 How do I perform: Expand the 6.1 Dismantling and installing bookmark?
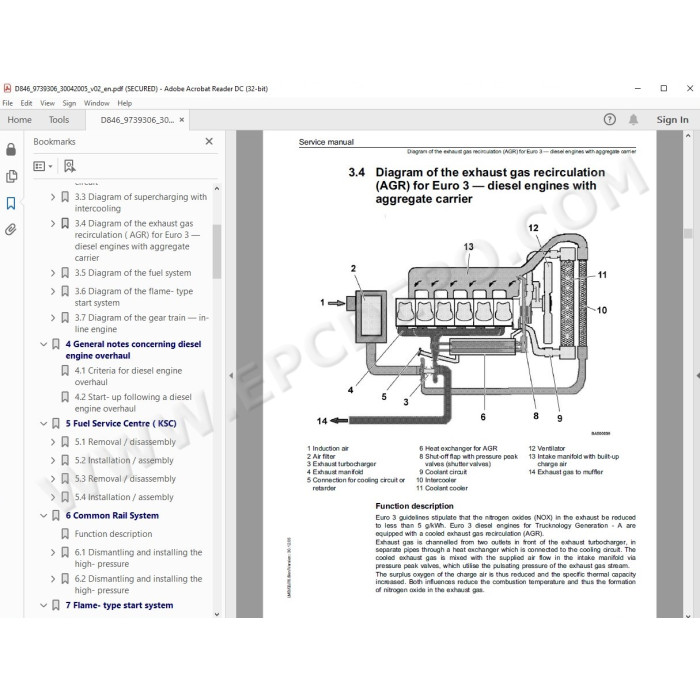53,552
